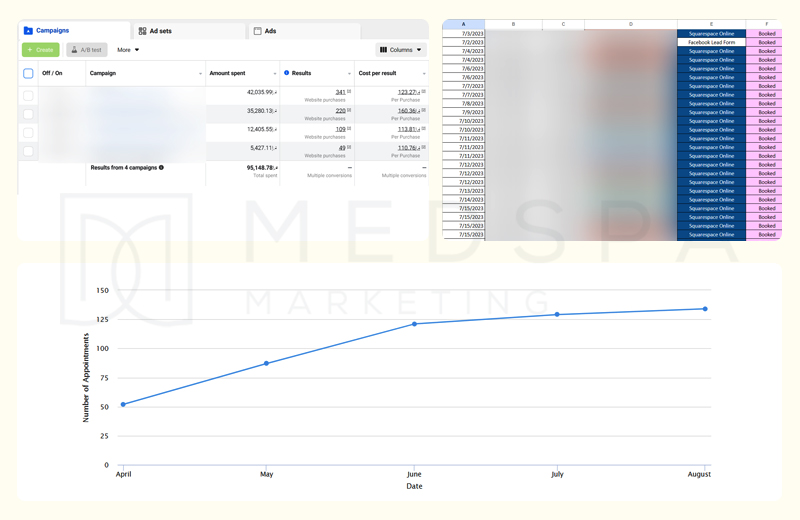
Task: Click the plus icon on Create button
Action: [x=30, y=50]
